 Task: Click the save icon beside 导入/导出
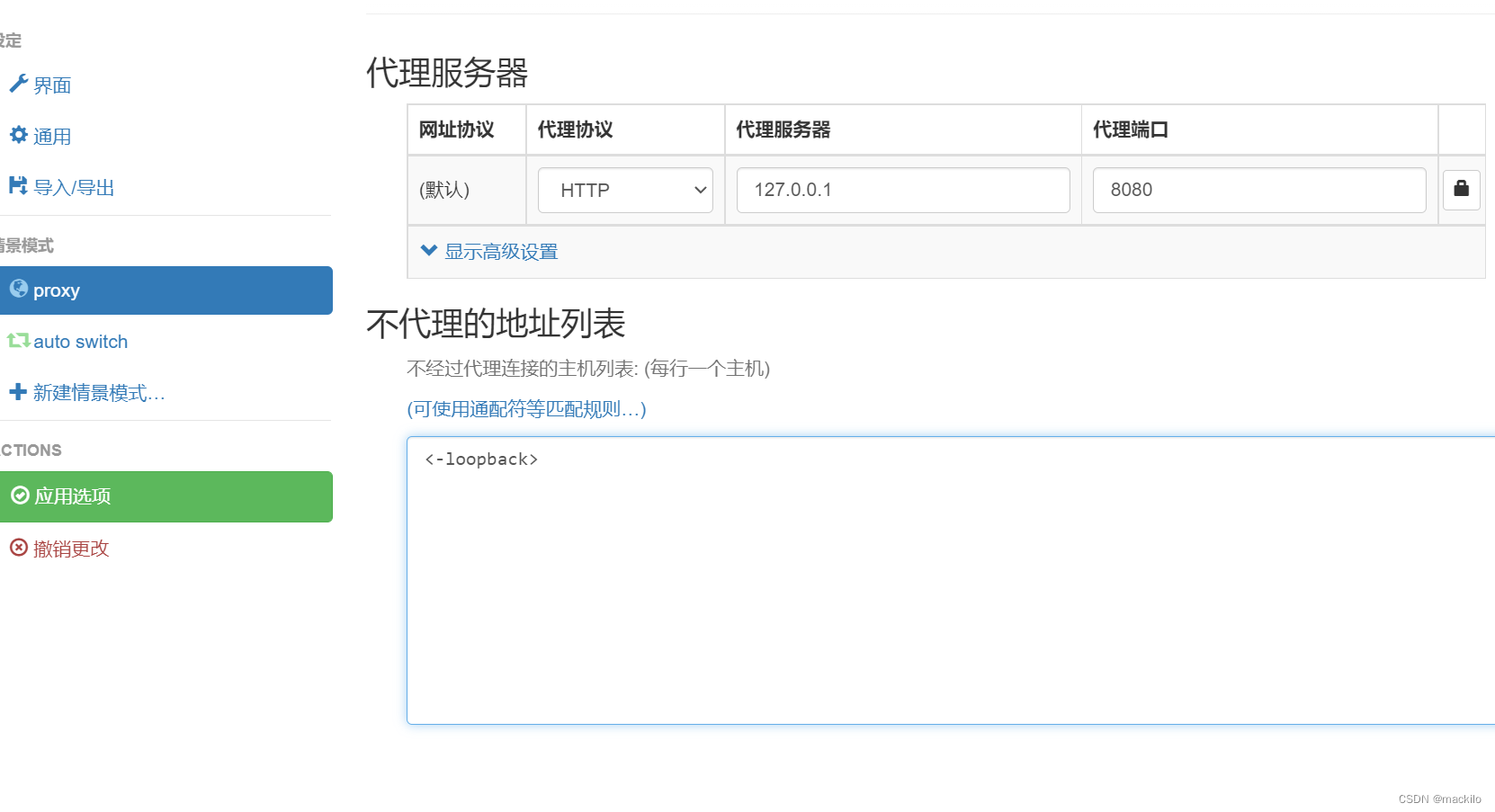pyautogui.click(x=18, y=185)
